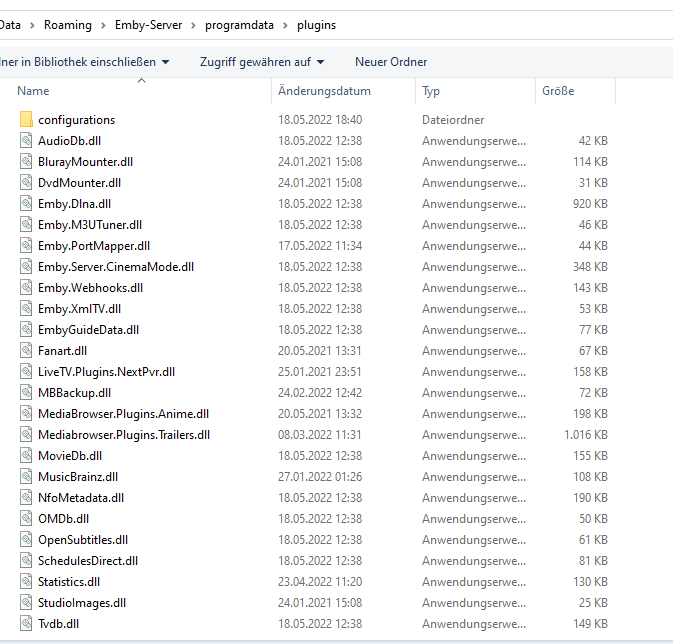Expand breadcrumb chevron after programdata

point(285,25)
